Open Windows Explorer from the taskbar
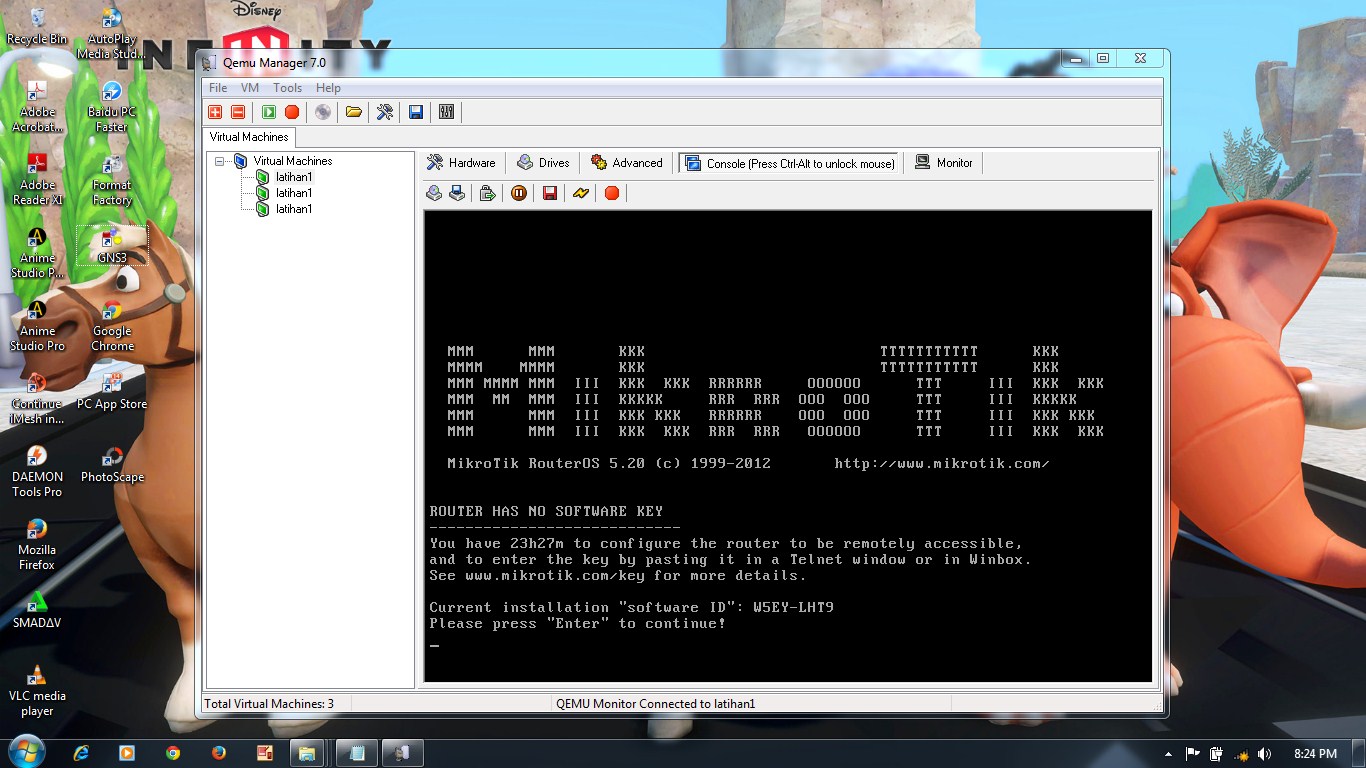The height and width of the screenshot is (768, 1366). pos(309,753)
